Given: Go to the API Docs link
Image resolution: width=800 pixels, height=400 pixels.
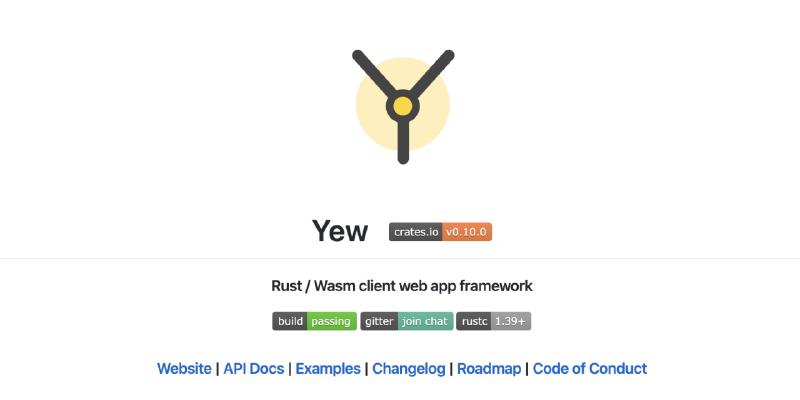Looking at the screenshot, I should (x=254, y=369).
